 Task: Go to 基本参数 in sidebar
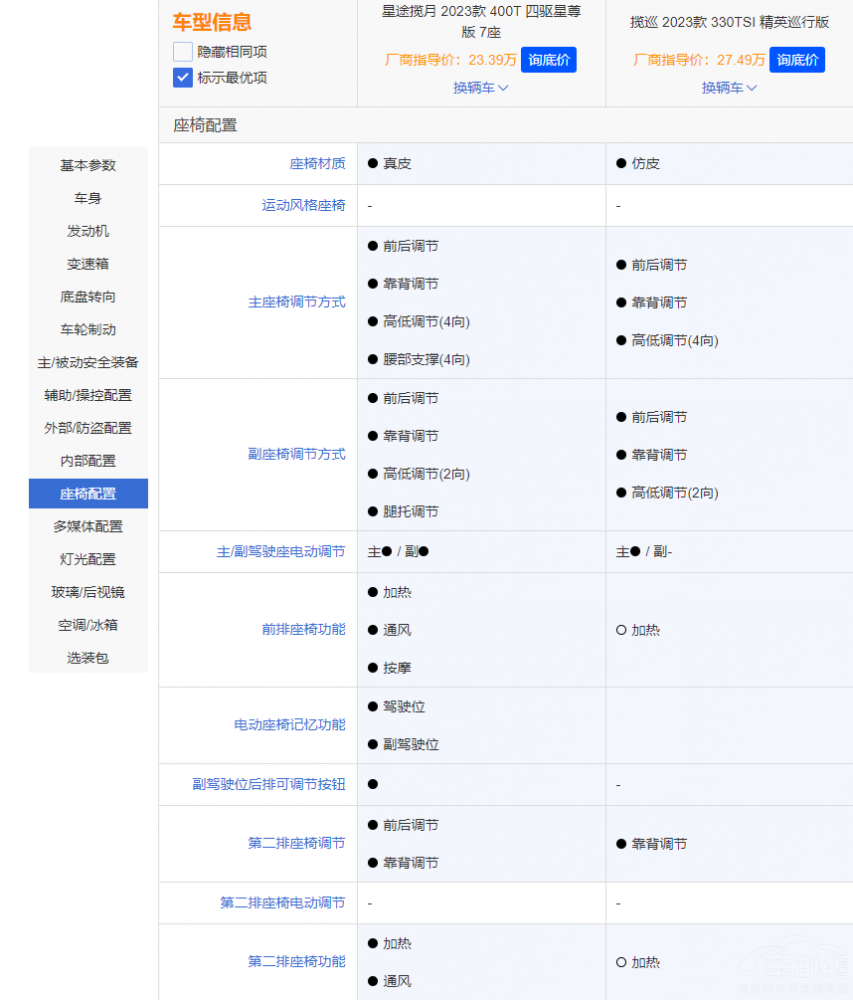88,165
